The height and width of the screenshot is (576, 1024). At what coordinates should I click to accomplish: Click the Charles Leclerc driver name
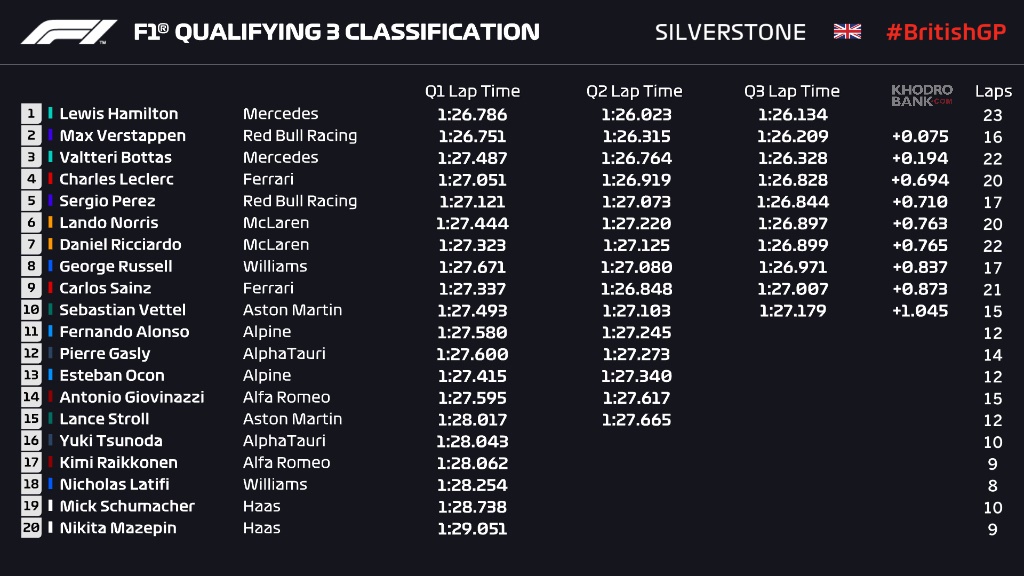[116, 180]
